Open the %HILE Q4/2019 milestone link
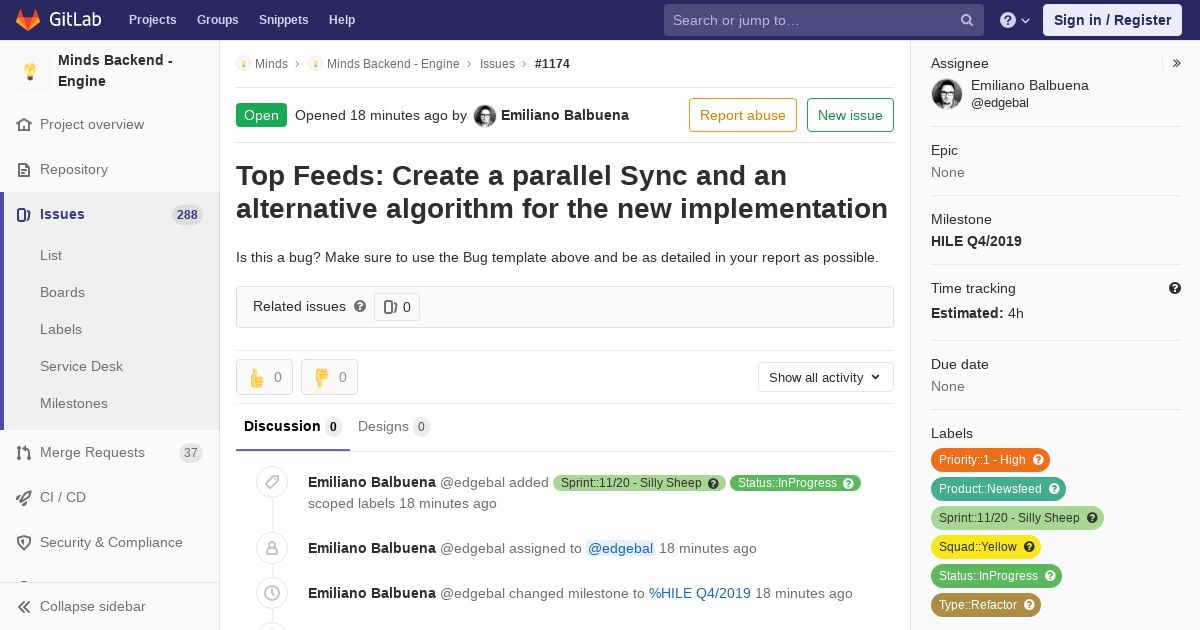The image size is (1200, 630). [x=700, y=593]
